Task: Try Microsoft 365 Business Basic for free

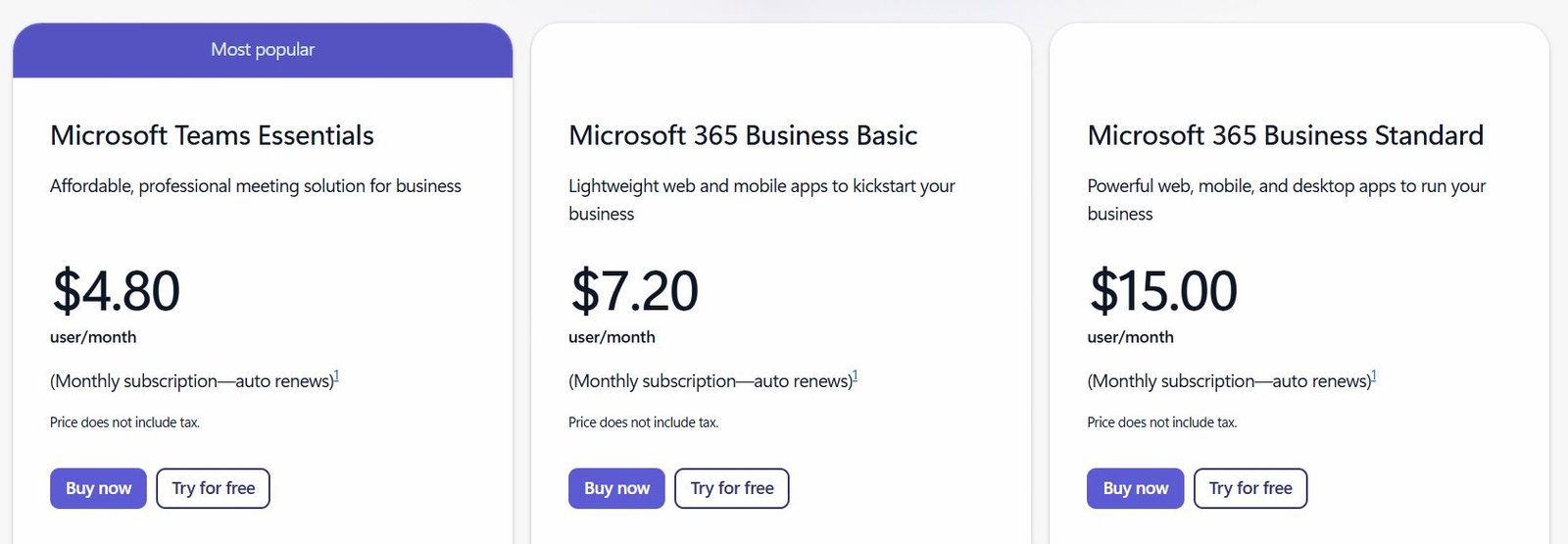Action: coord(732,488)
